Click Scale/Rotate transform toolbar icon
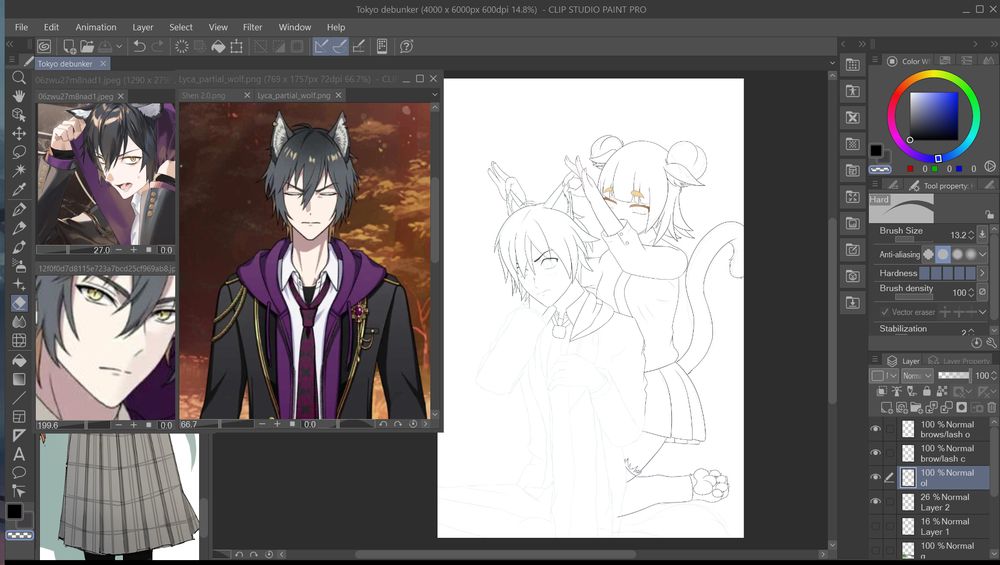 237,46
